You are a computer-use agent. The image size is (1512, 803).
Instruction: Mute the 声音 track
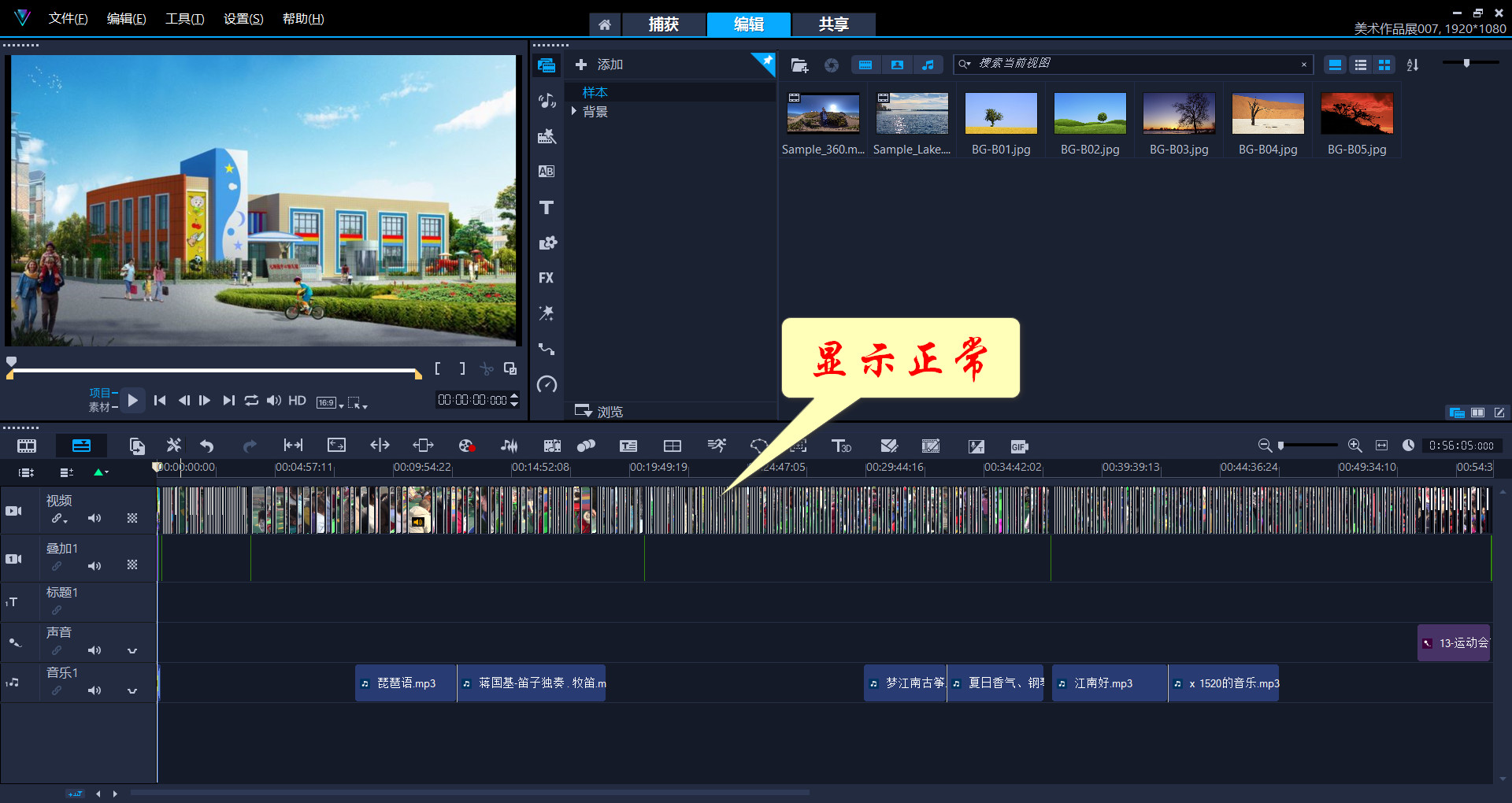click(x=94, y=650)
